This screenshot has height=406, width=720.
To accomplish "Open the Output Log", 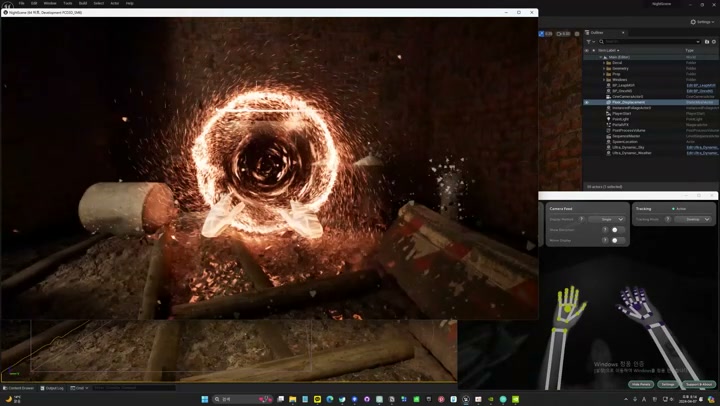I will (x=52, y=388).
